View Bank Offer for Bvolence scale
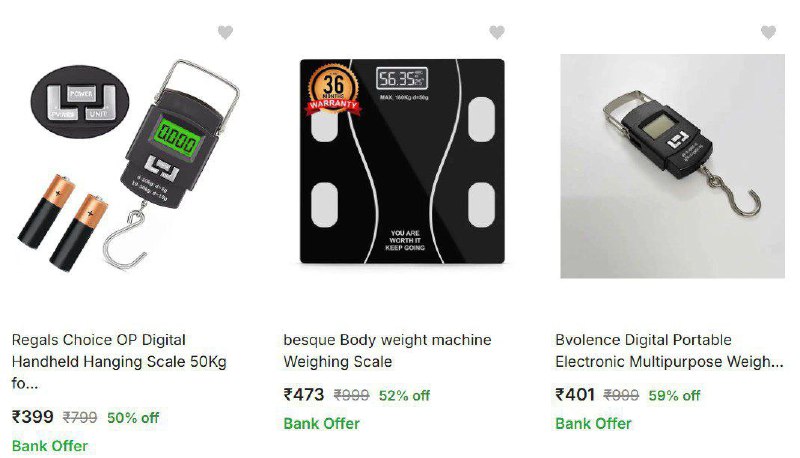 (x=593, y=423)
